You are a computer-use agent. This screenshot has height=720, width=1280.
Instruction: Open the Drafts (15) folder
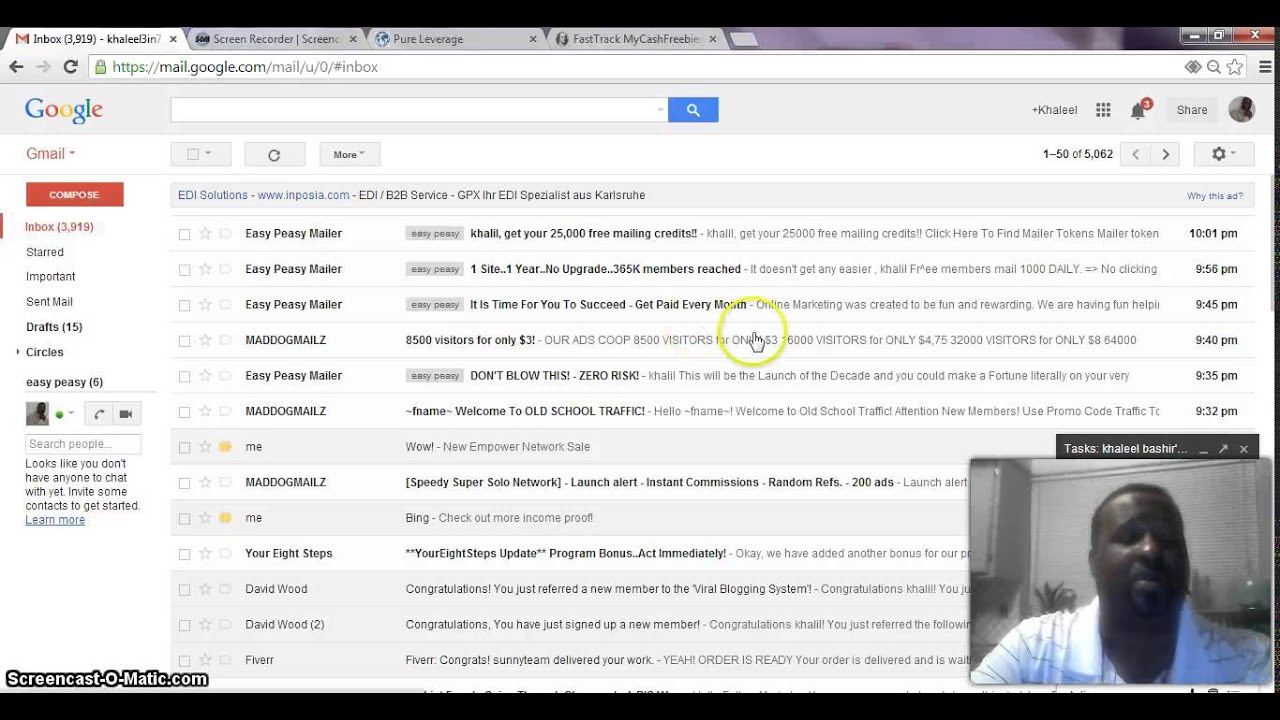tap(54, 327)
